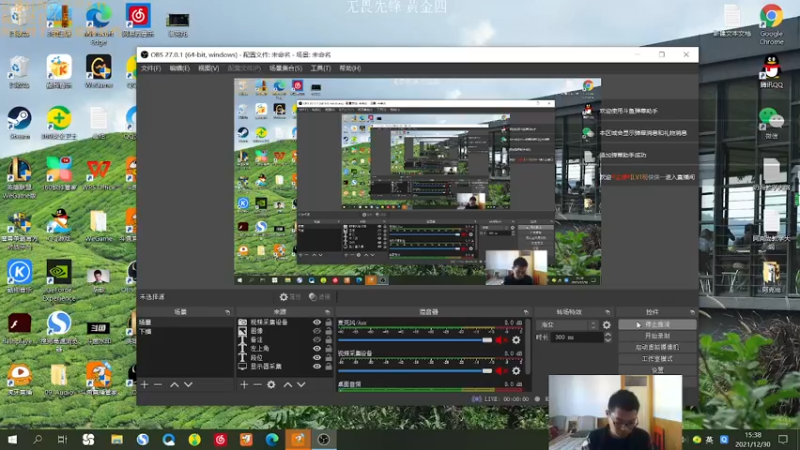Toggle lock on 段位 source
800x450 pixels.
[329, 358]
